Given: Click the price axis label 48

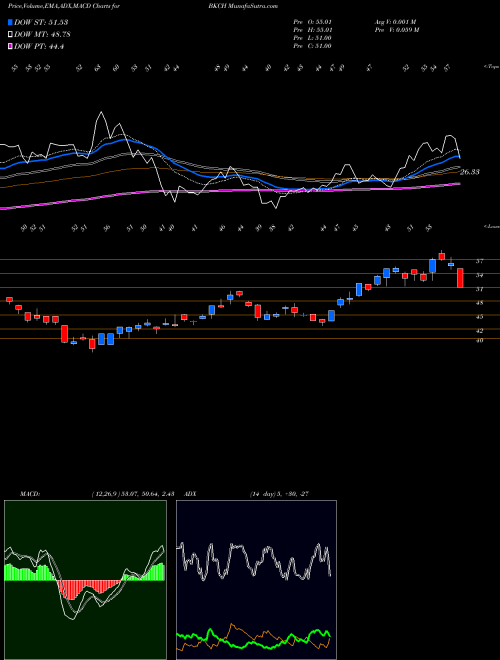Looking at the screenshot, I should coord(479,303).
